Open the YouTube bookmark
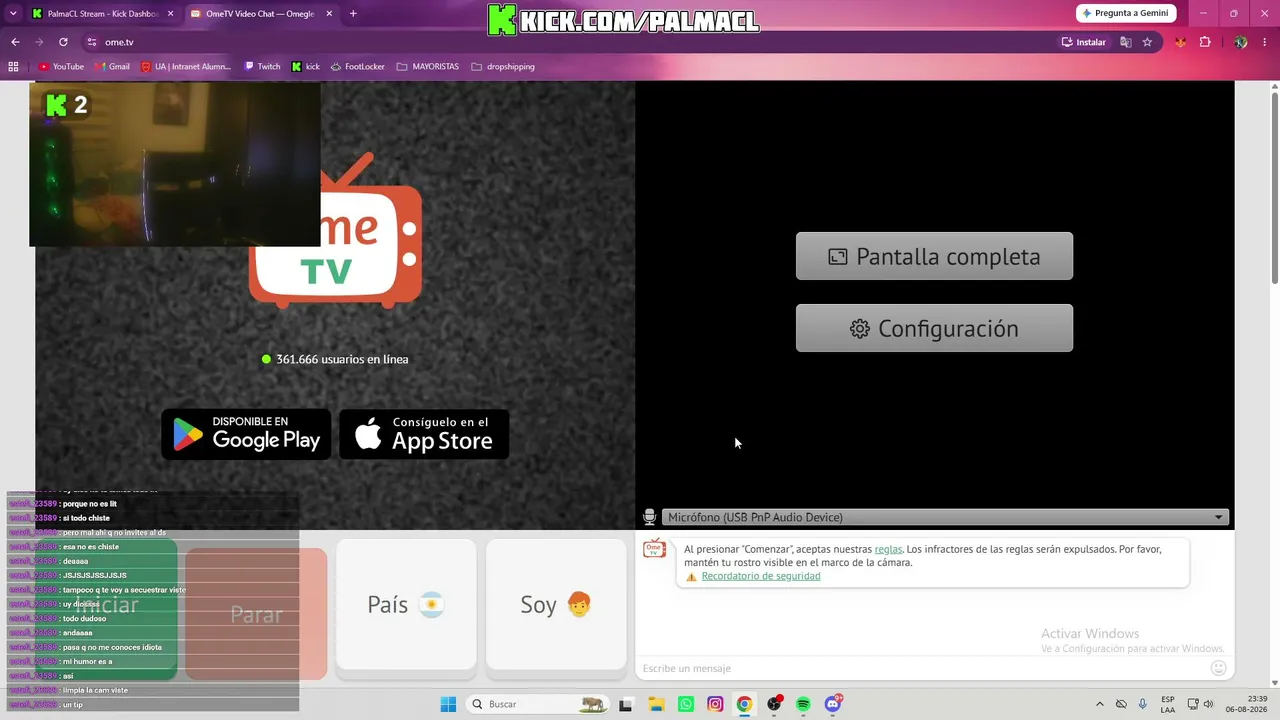Viewport: 1280px width, 720px height. click(x=61, y=67)
